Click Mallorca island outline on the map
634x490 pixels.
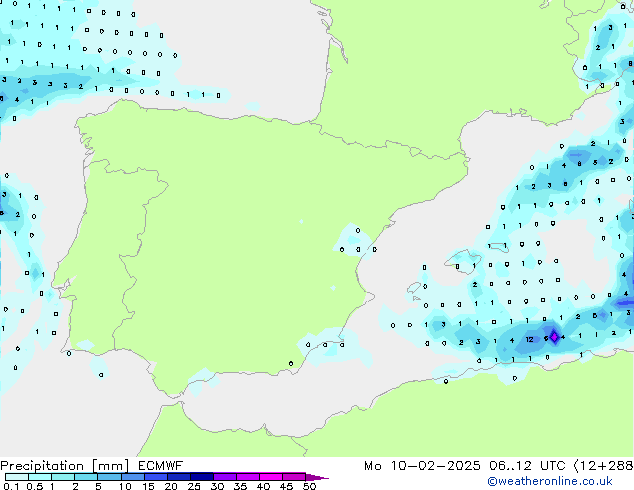[x=460, y=263]
